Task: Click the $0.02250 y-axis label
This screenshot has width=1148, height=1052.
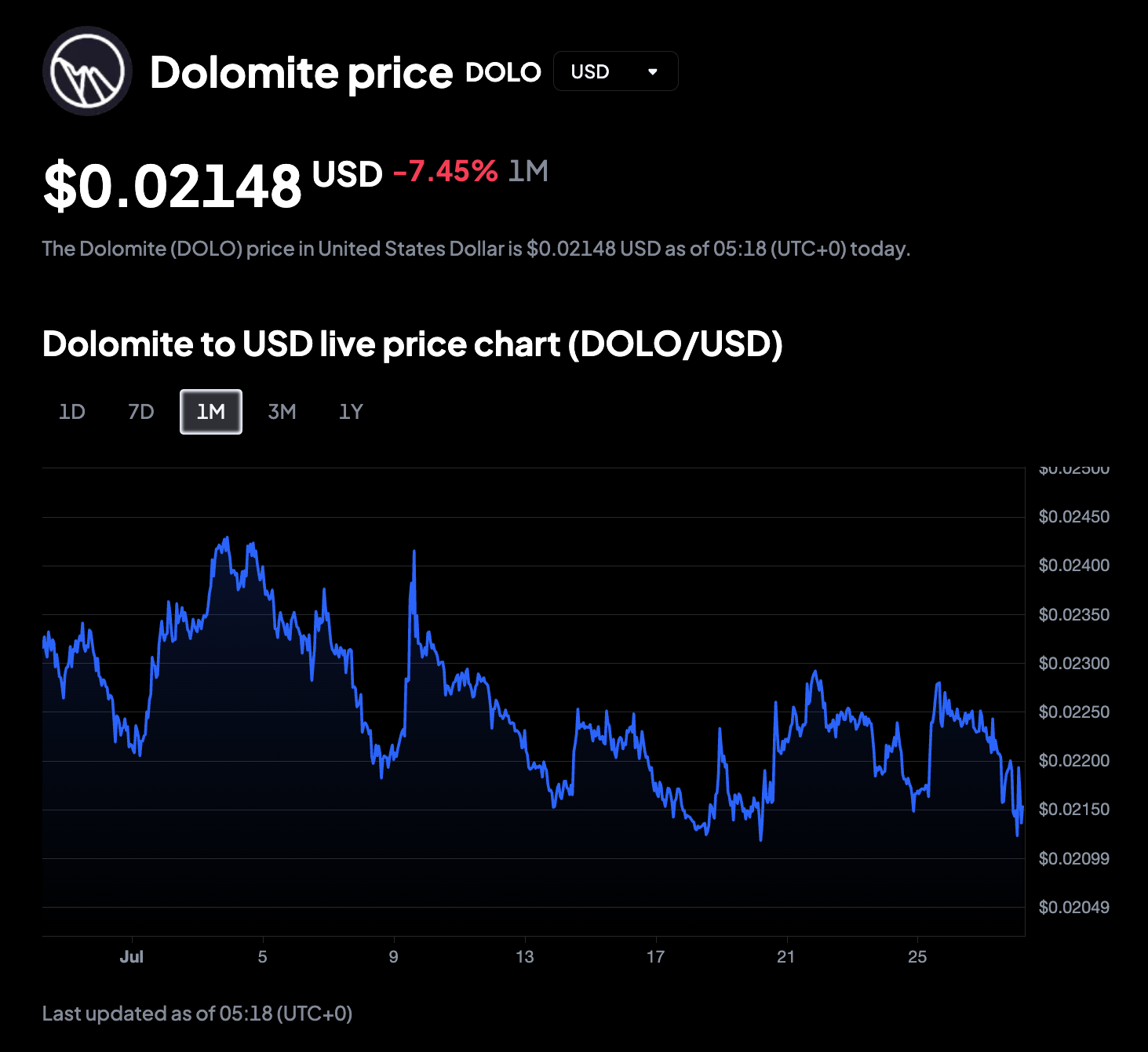Action: pyautogui.click(x=1073, y=712)
